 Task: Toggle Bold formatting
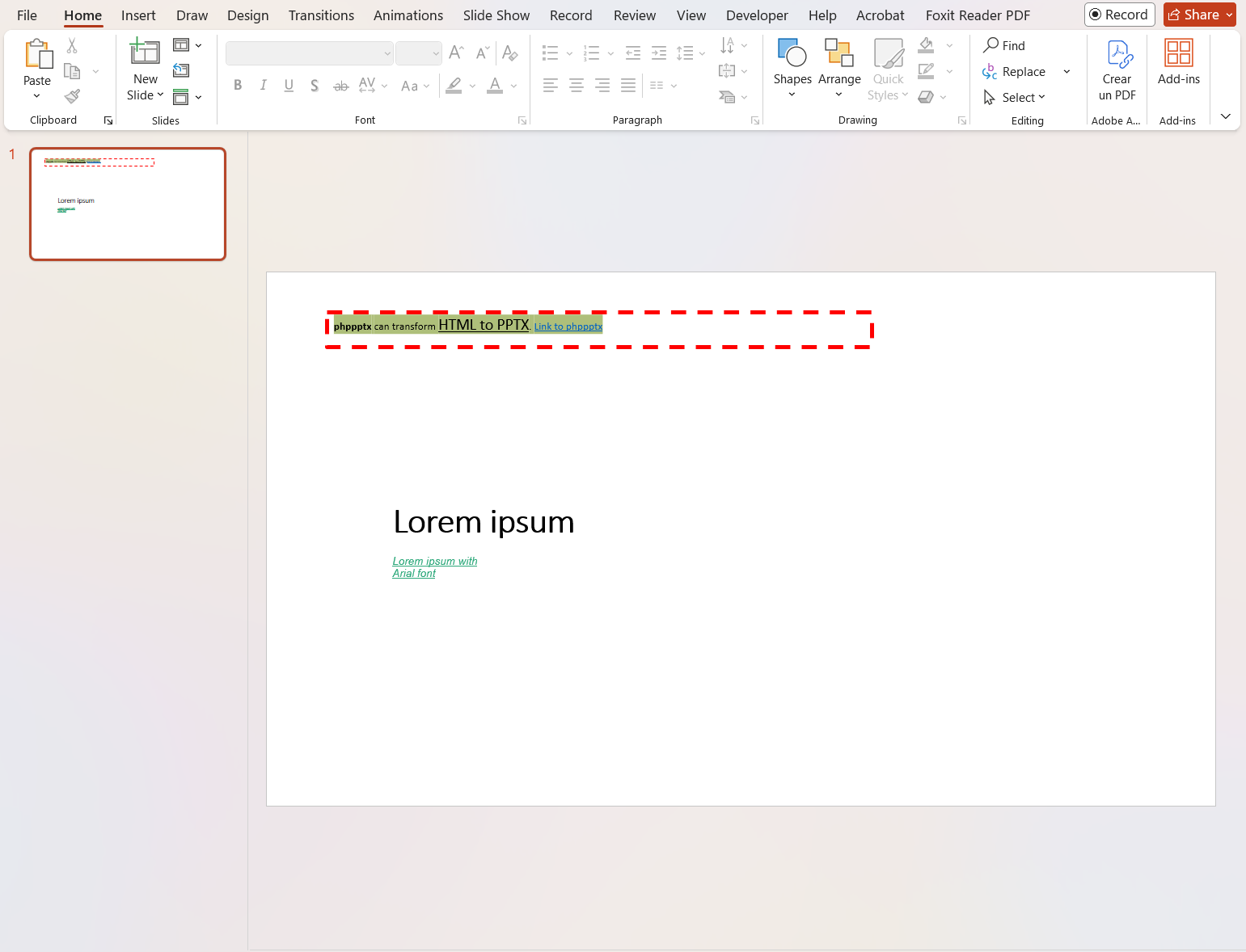238,86
